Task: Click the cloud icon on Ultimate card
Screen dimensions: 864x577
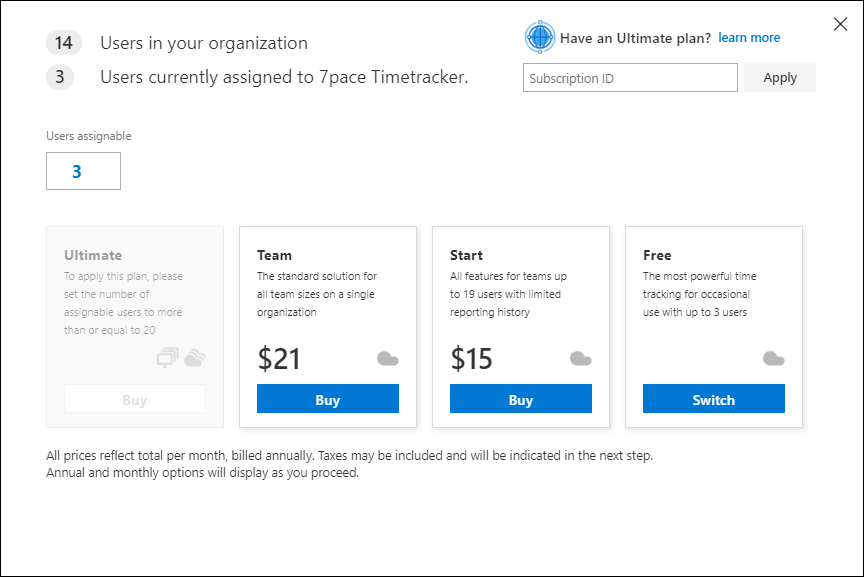Action: 195,358
